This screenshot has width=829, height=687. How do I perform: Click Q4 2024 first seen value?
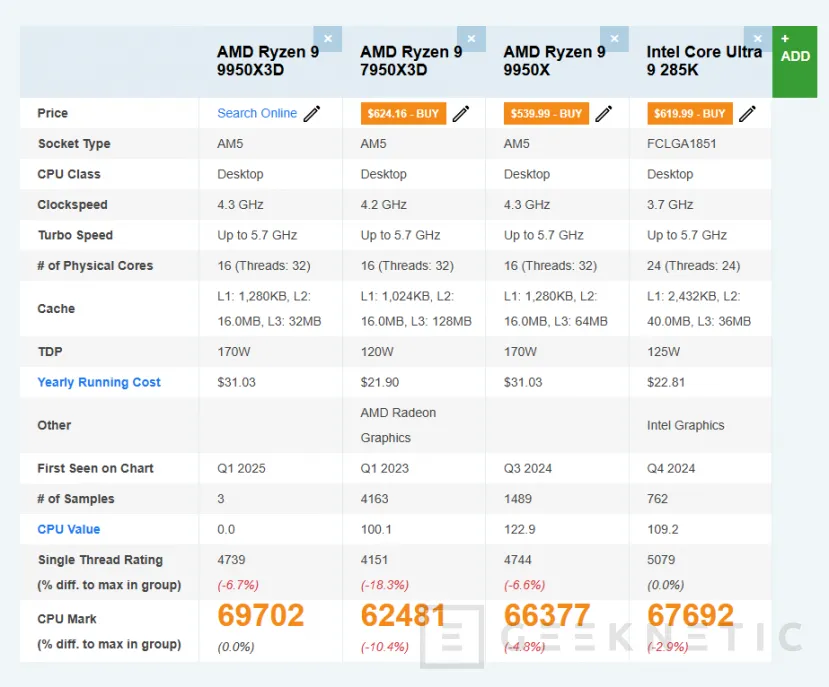[x=671, y=469]
